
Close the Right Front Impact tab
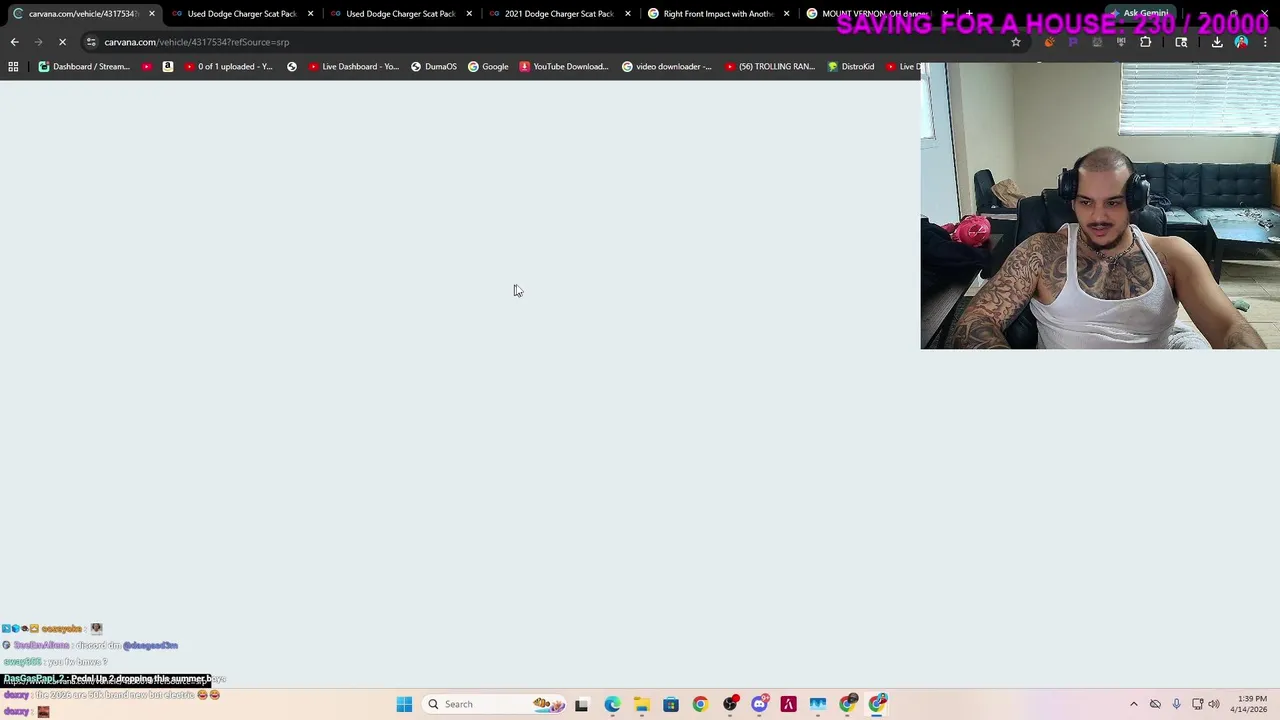(787, 14)
